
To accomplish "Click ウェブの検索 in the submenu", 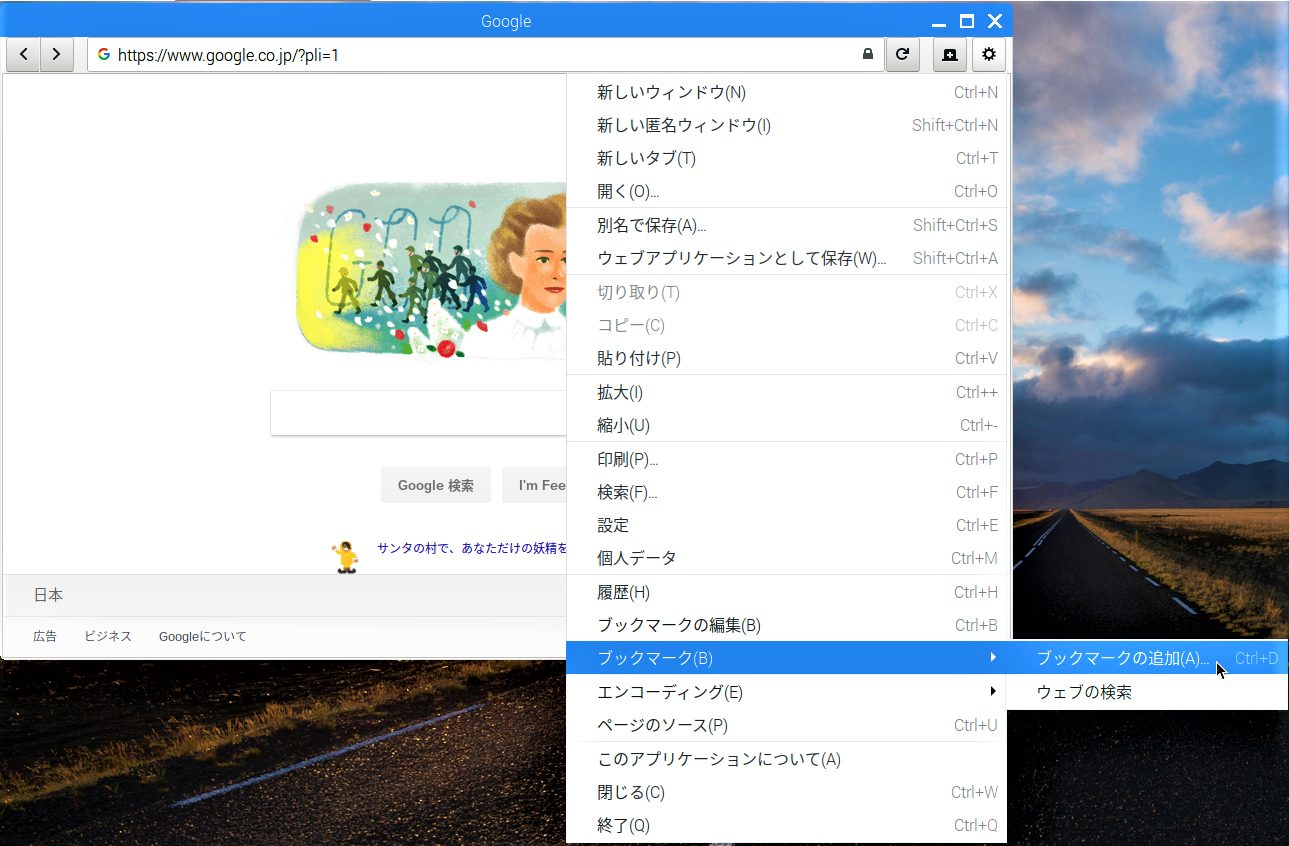I will click(1147, 692).
